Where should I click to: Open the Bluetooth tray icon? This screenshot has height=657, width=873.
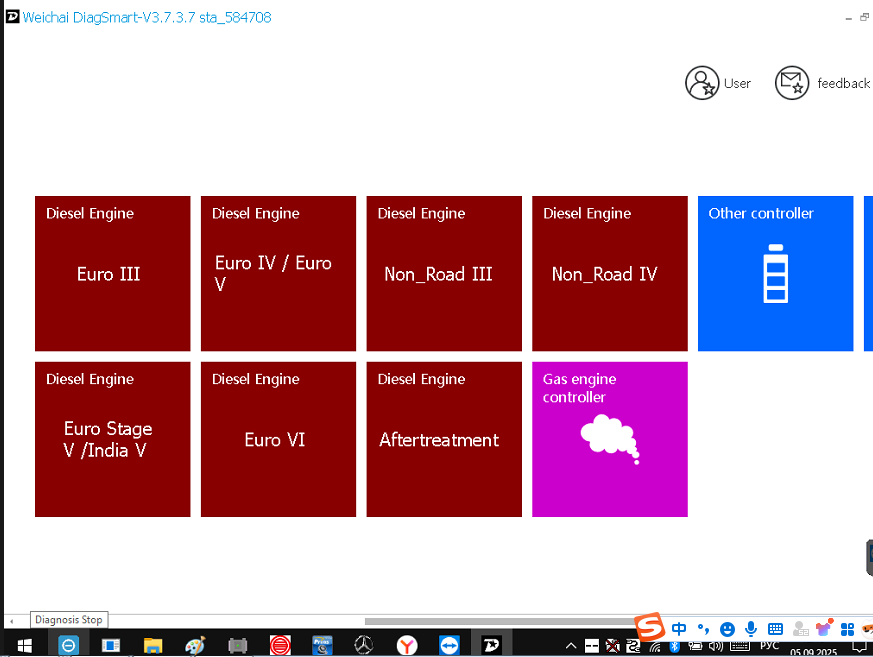click(675, 646)
